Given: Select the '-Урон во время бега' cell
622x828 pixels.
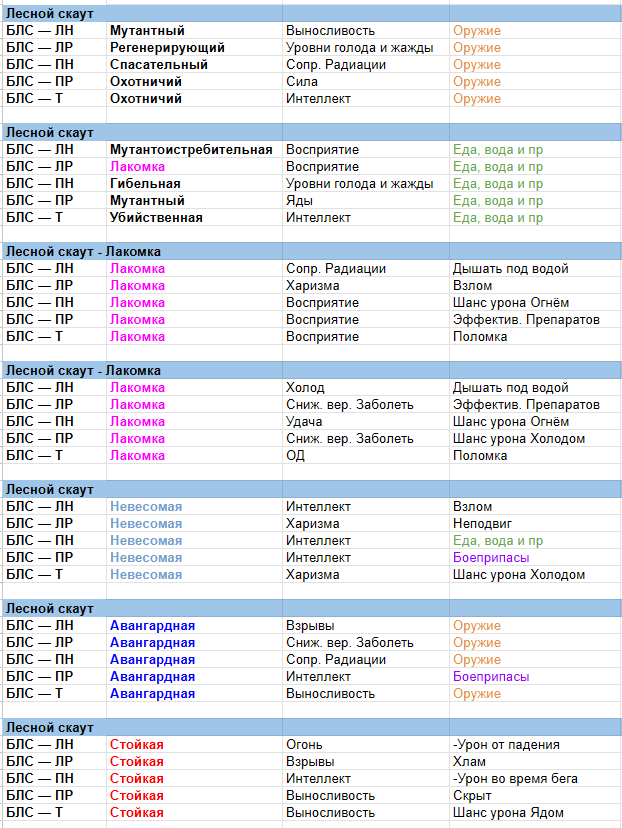Looking at the screenshot, I should pyautogui.click(x=535, y=778).
